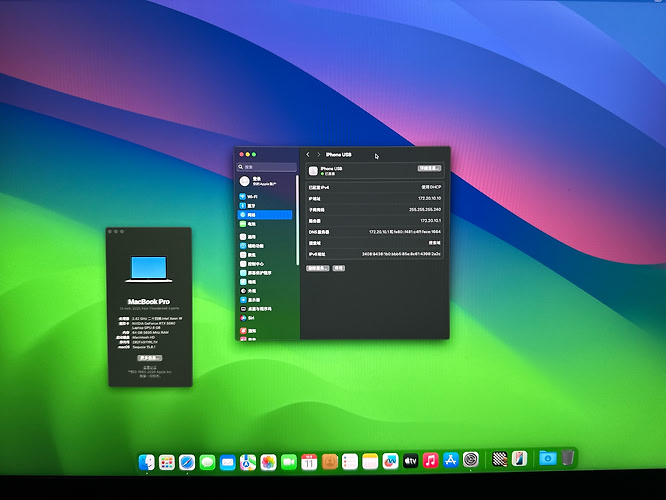Open Displays settings in the sidebar

(x=265, y=300)
